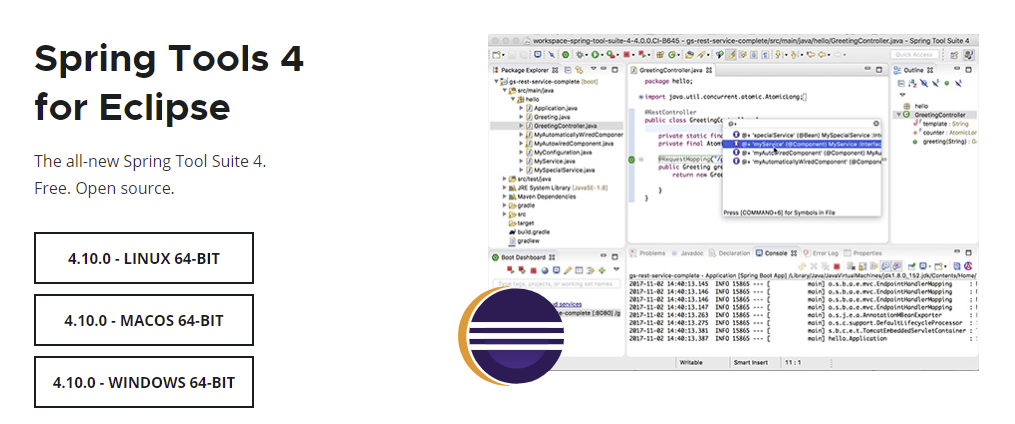Select the counter field in the IDE Outline
The width and height of the screenshot is (1015, 424).
click(x=945, y=132)
